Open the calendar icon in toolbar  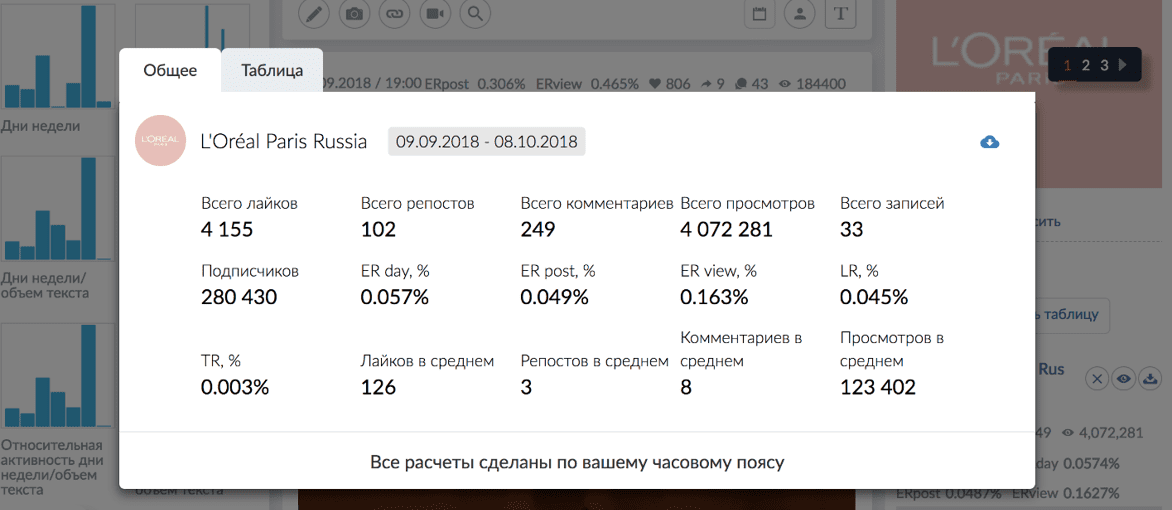click(x=760, y=13)
